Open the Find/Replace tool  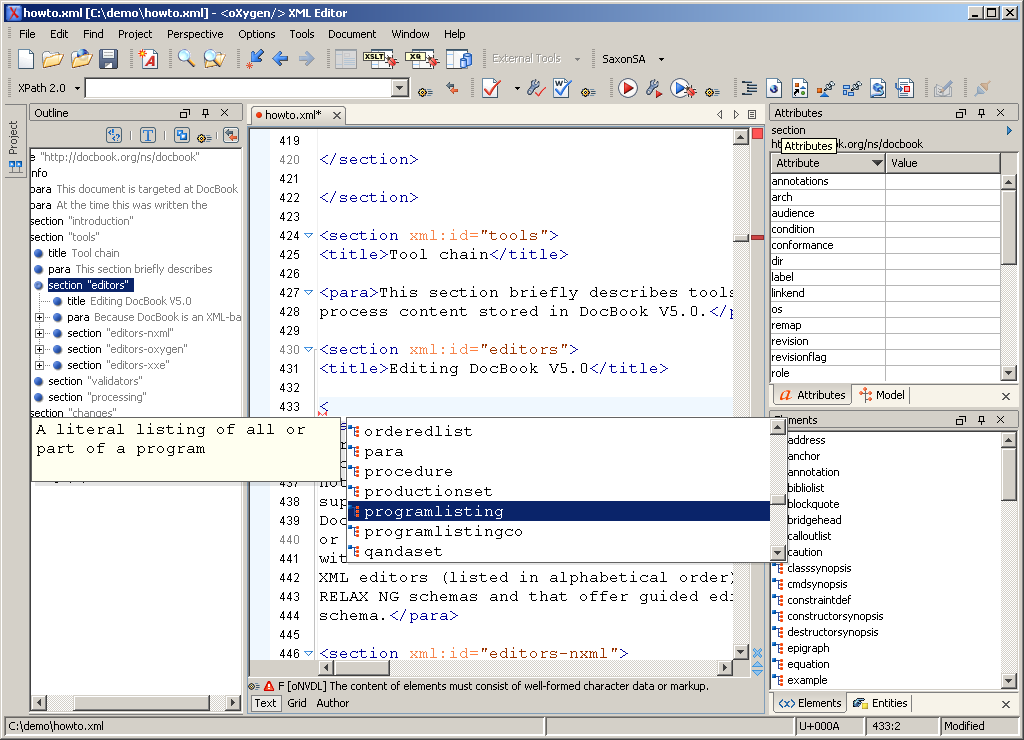click(x=186, y=60)
